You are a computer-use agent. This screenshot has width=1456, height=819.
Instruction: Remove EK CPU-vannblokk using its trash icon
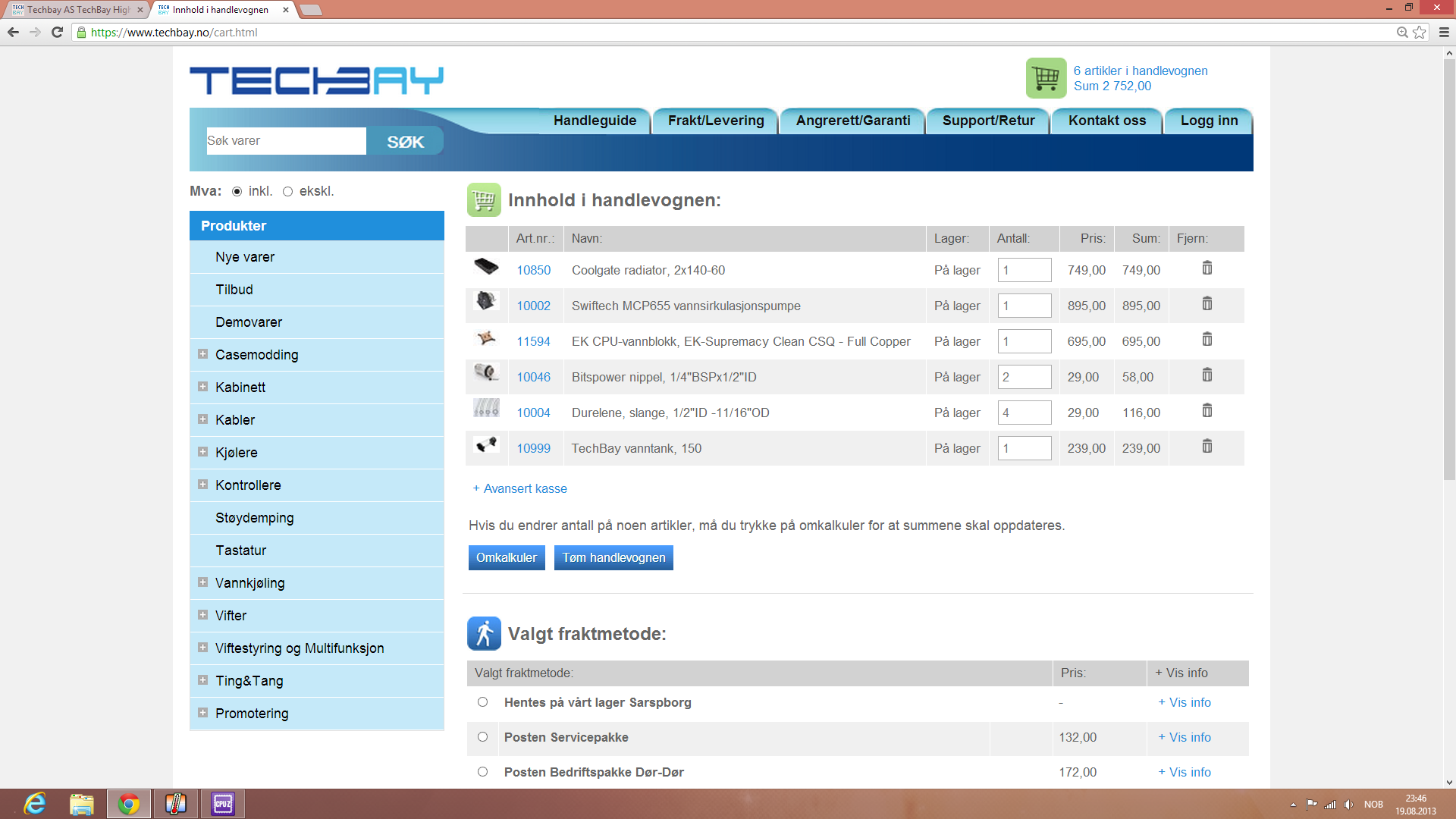coord(1207,340)
